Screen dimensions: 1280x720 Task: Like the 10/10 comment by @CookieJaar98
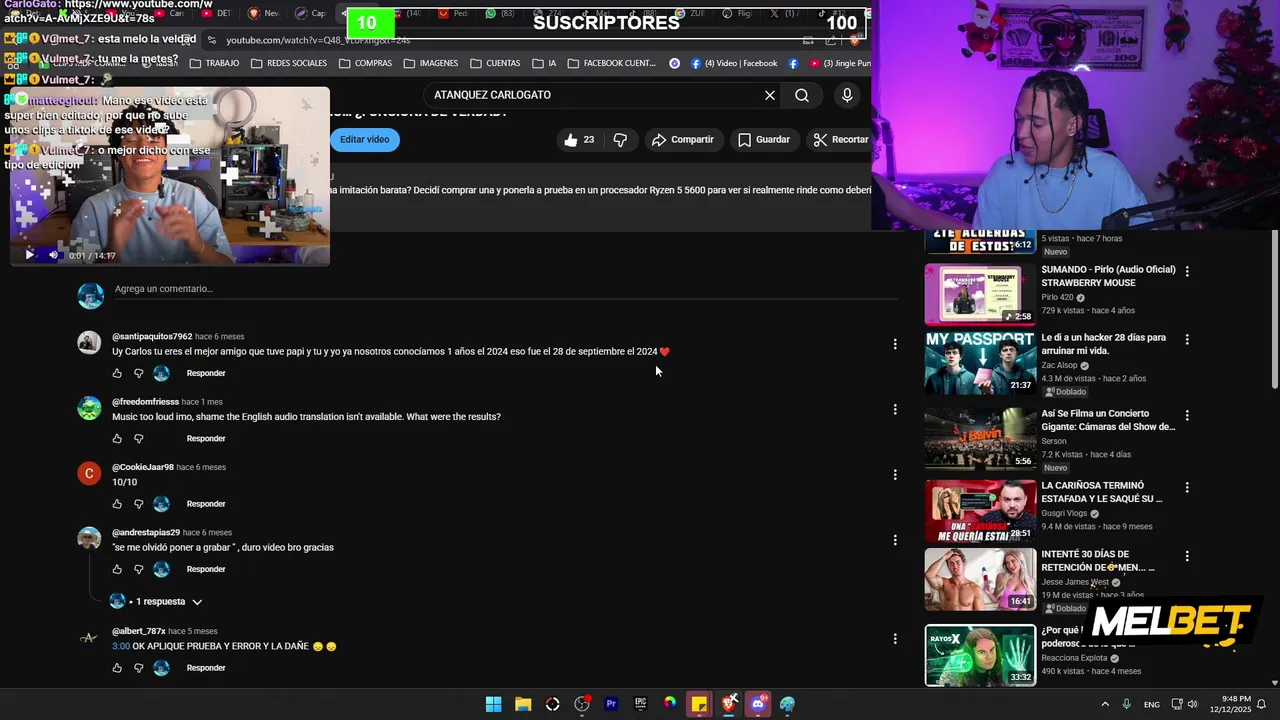(x=117, y=504)
